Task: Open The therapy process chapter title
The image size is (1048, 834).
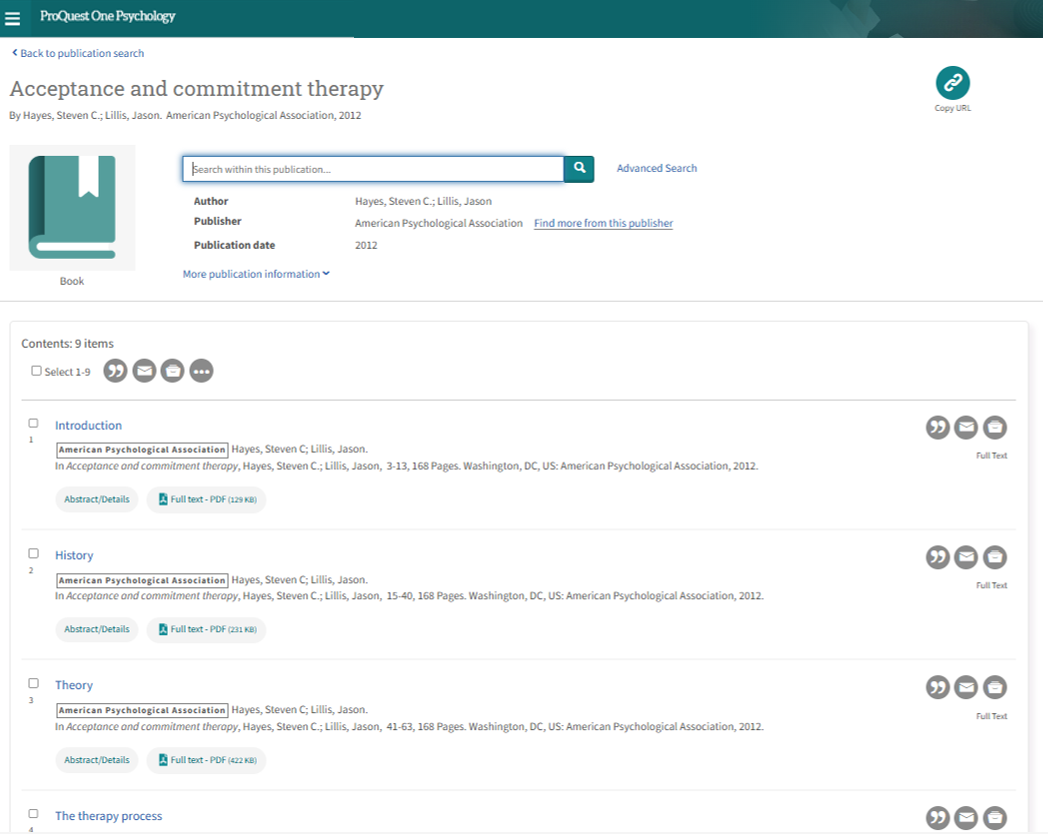Action: coord(108,816)
